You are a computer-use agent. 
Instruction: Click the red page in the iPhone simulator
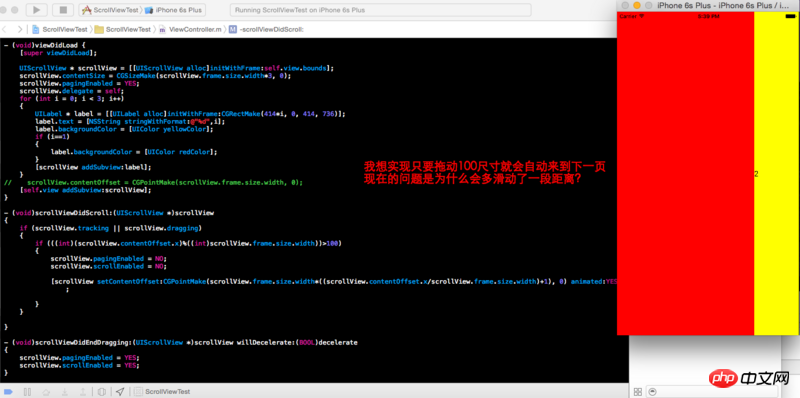pos(685,173)
